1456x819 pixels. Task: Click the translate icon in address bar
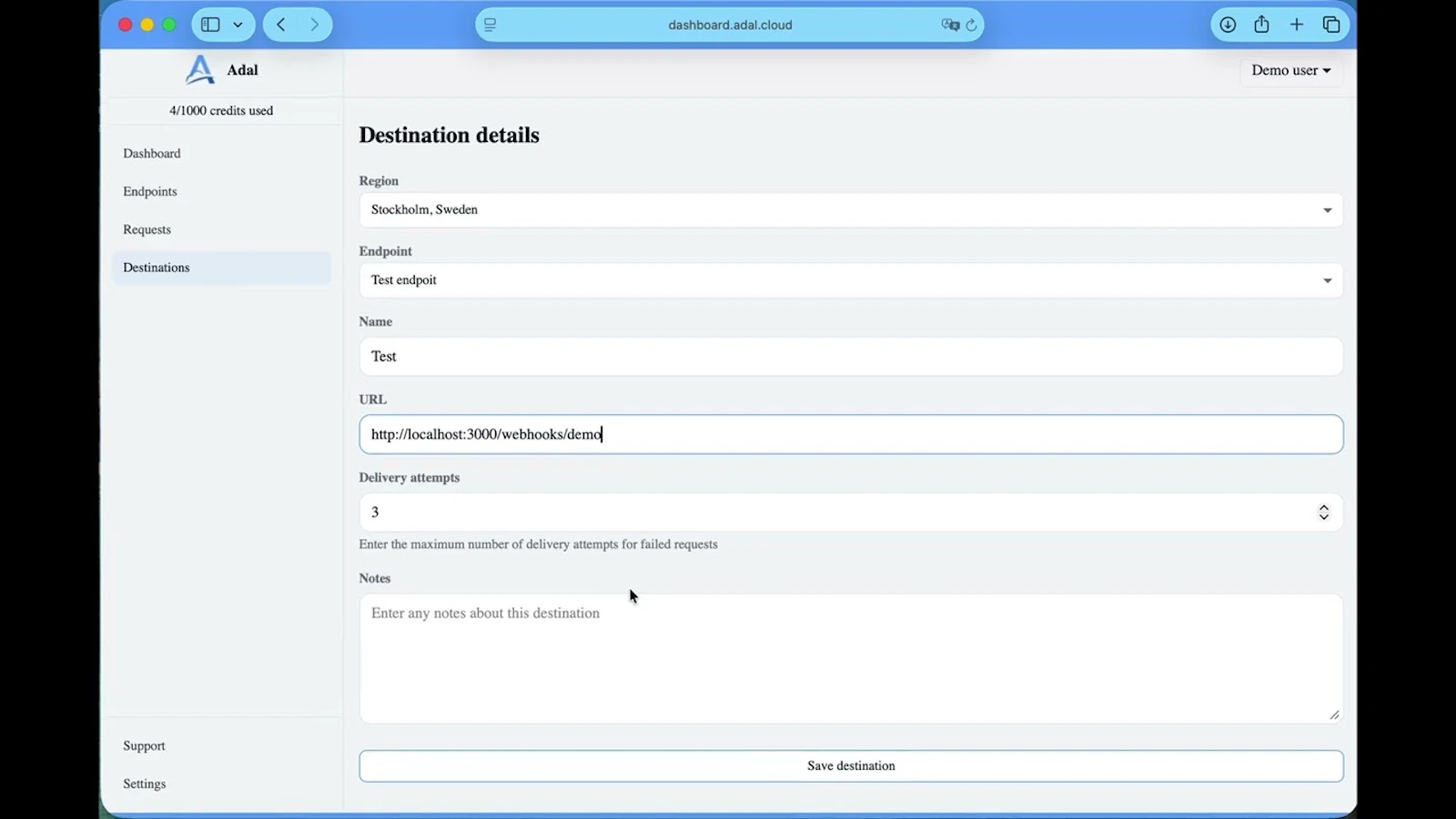pos(950,25)
